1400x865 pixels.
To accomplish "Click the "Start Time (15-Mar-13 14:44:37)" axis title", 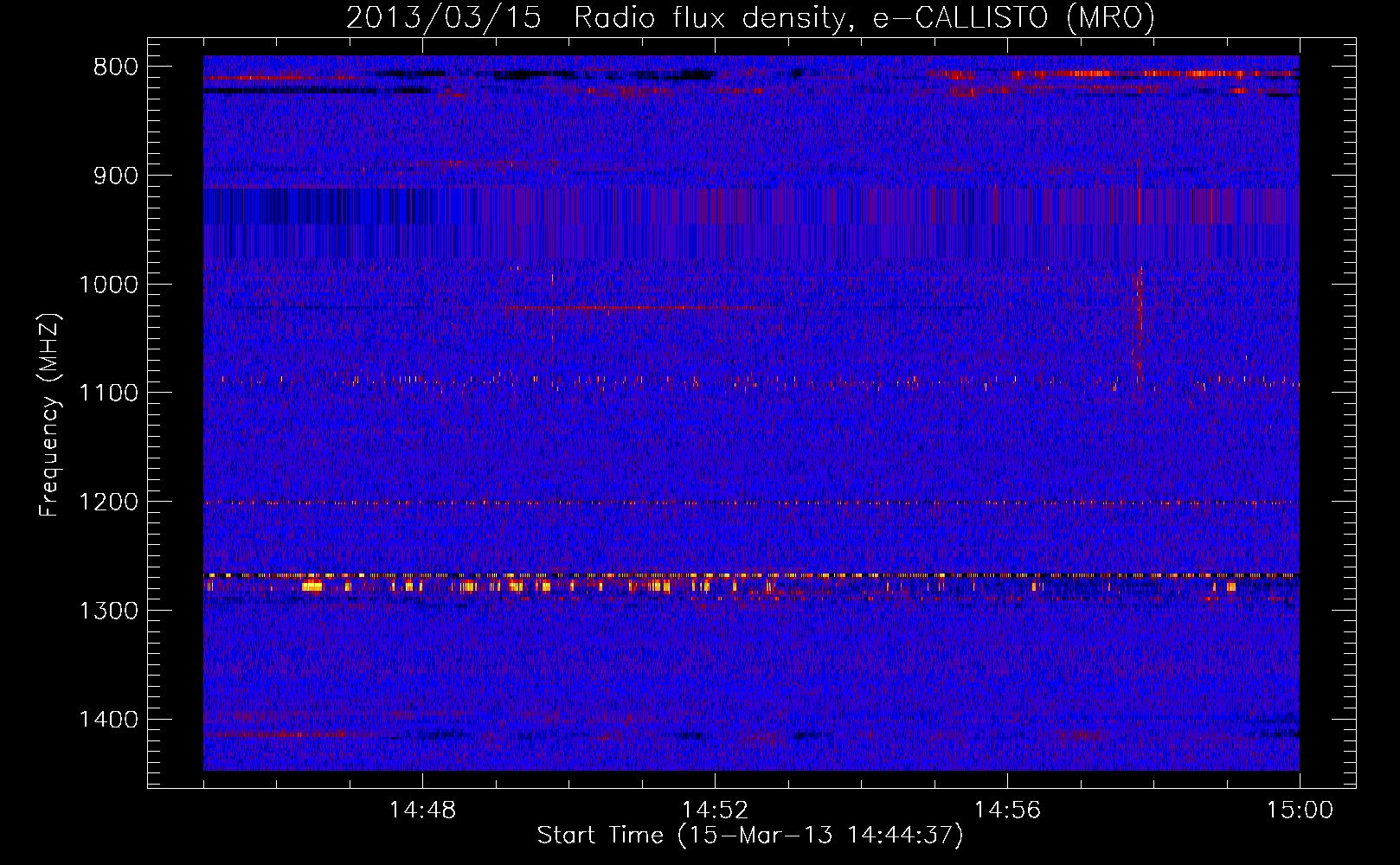I will pos(750,836).
